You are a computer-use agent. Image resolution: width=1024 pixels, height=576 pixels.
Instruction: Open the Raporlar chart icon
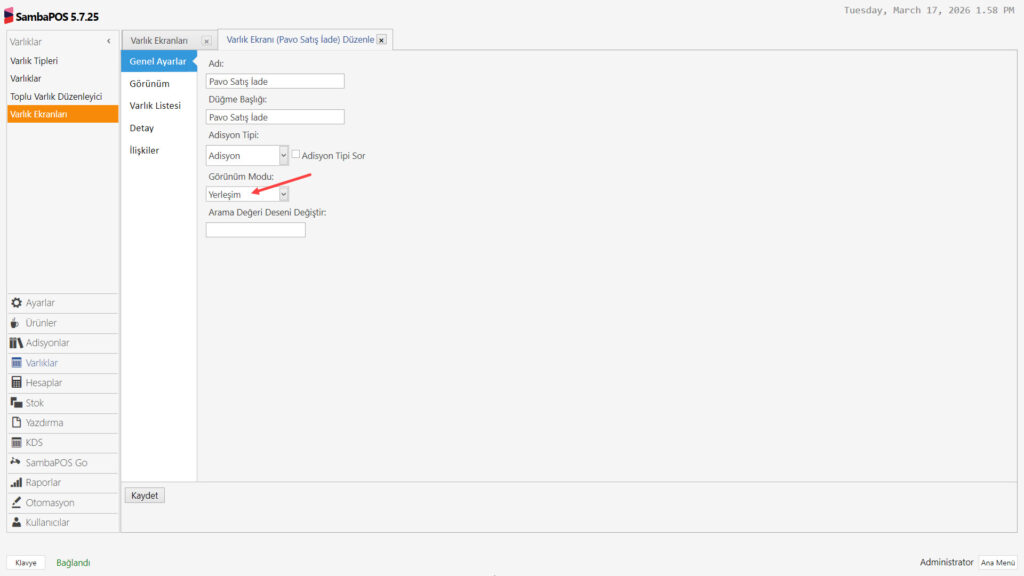click(x=16, y=483)
